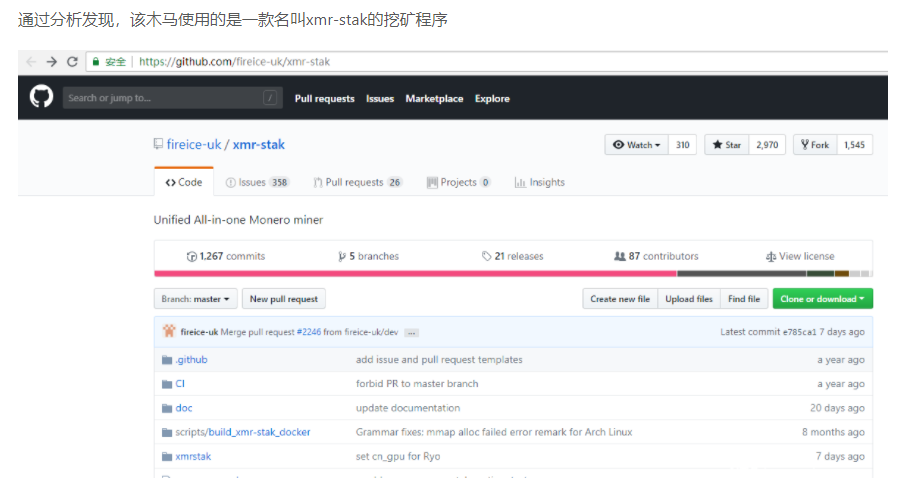The image size is (915, 487).
Task: Click the contributors people icon
Action: coord(620,256)
